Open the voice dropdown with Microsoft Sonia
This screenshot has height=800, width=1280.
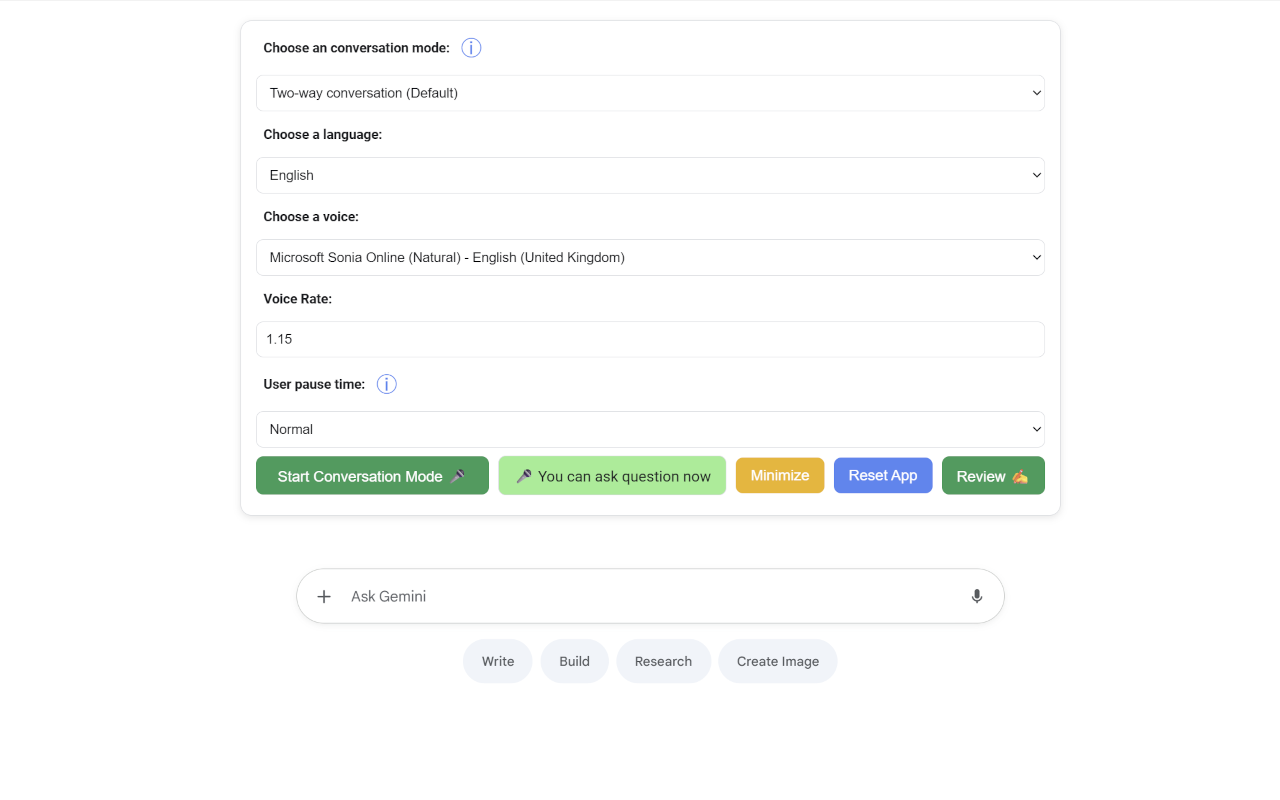coord(650,257)
